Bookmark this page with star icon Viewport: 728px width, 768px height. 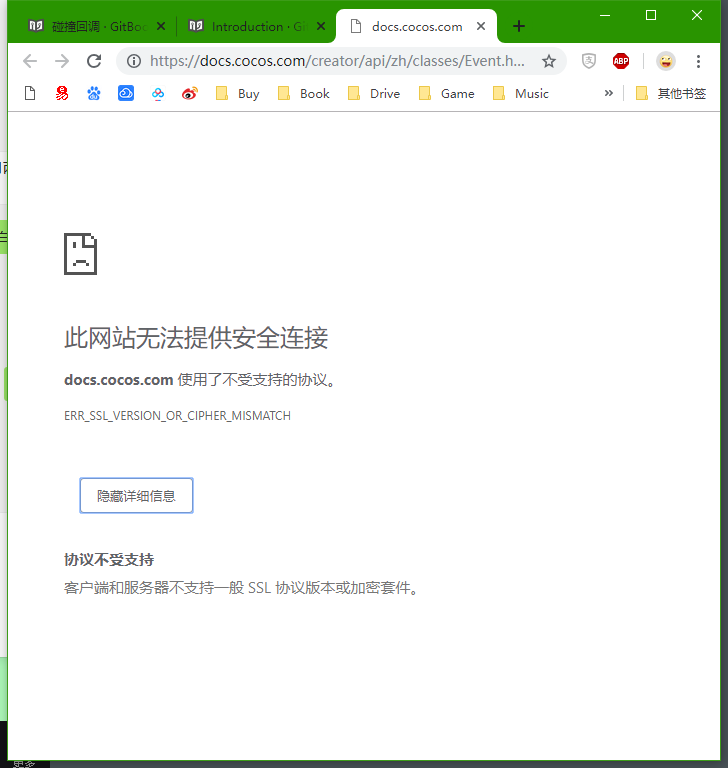pyautogui.click(x=549, y=61)
